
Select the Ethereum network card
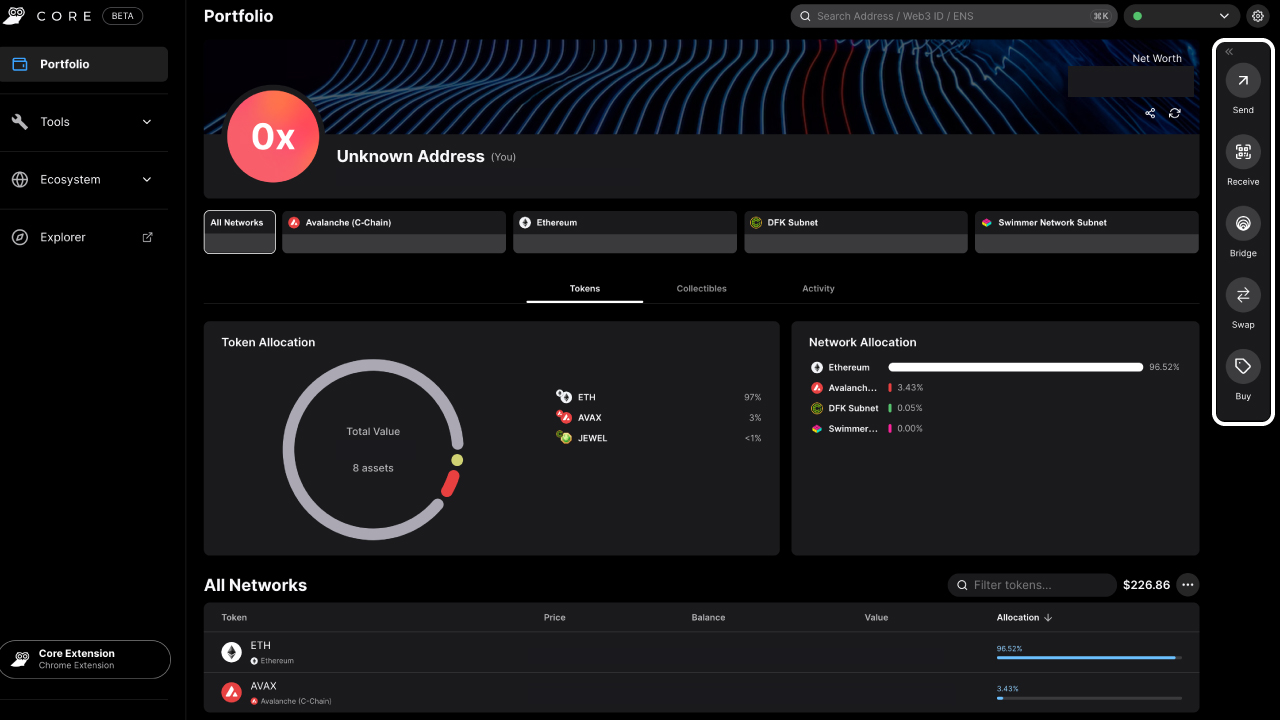point(625,232)
